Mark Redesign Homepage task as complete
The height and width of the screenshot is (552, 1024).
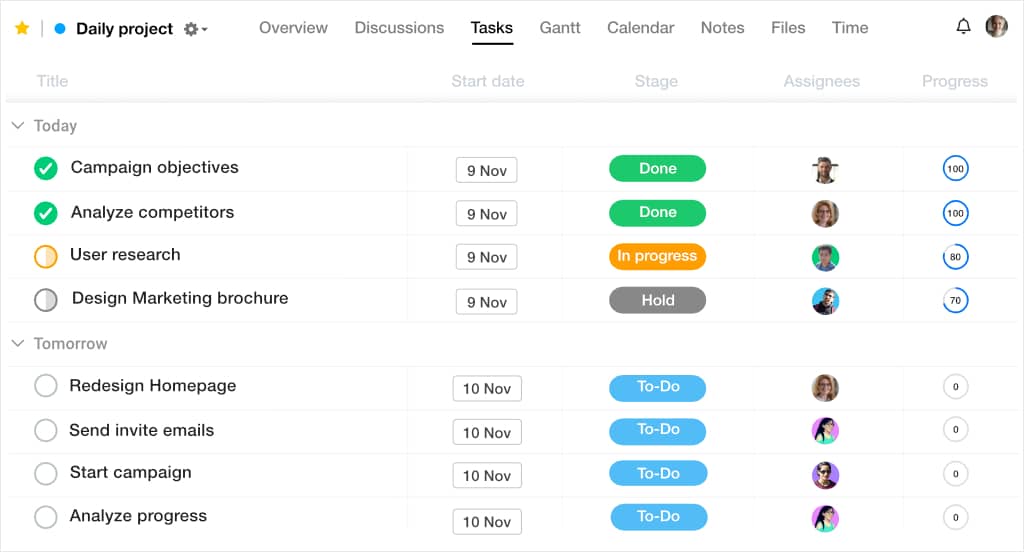46,386
